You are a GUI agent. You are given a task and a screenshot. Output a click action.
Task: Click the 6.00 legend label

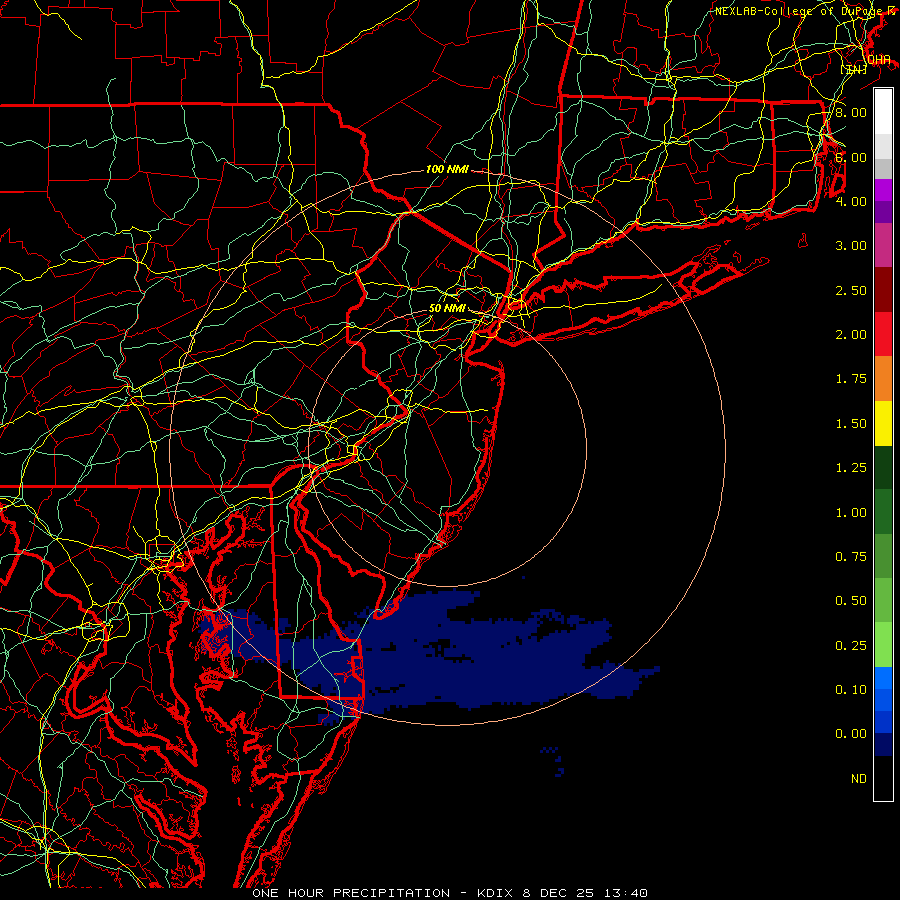click(x=851, y=157)
